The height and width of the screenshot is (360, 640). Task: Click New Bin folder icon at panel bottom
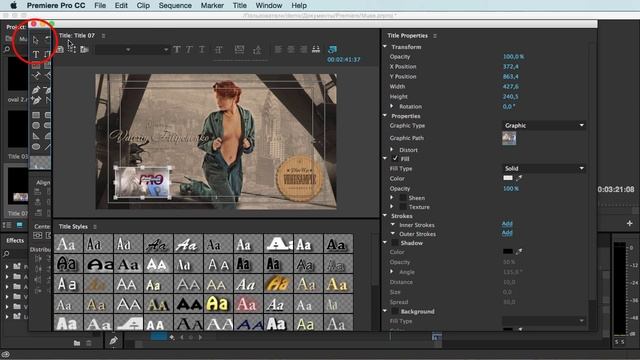(77, 343)
